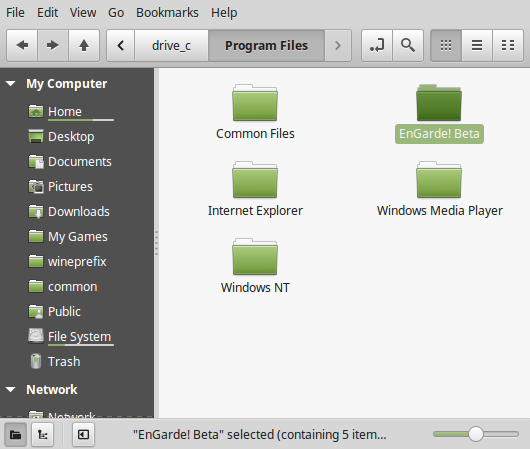Switch to icon view
Image resolution: width=530 pixels, height=449 pixels.
[x=446, y=45]
